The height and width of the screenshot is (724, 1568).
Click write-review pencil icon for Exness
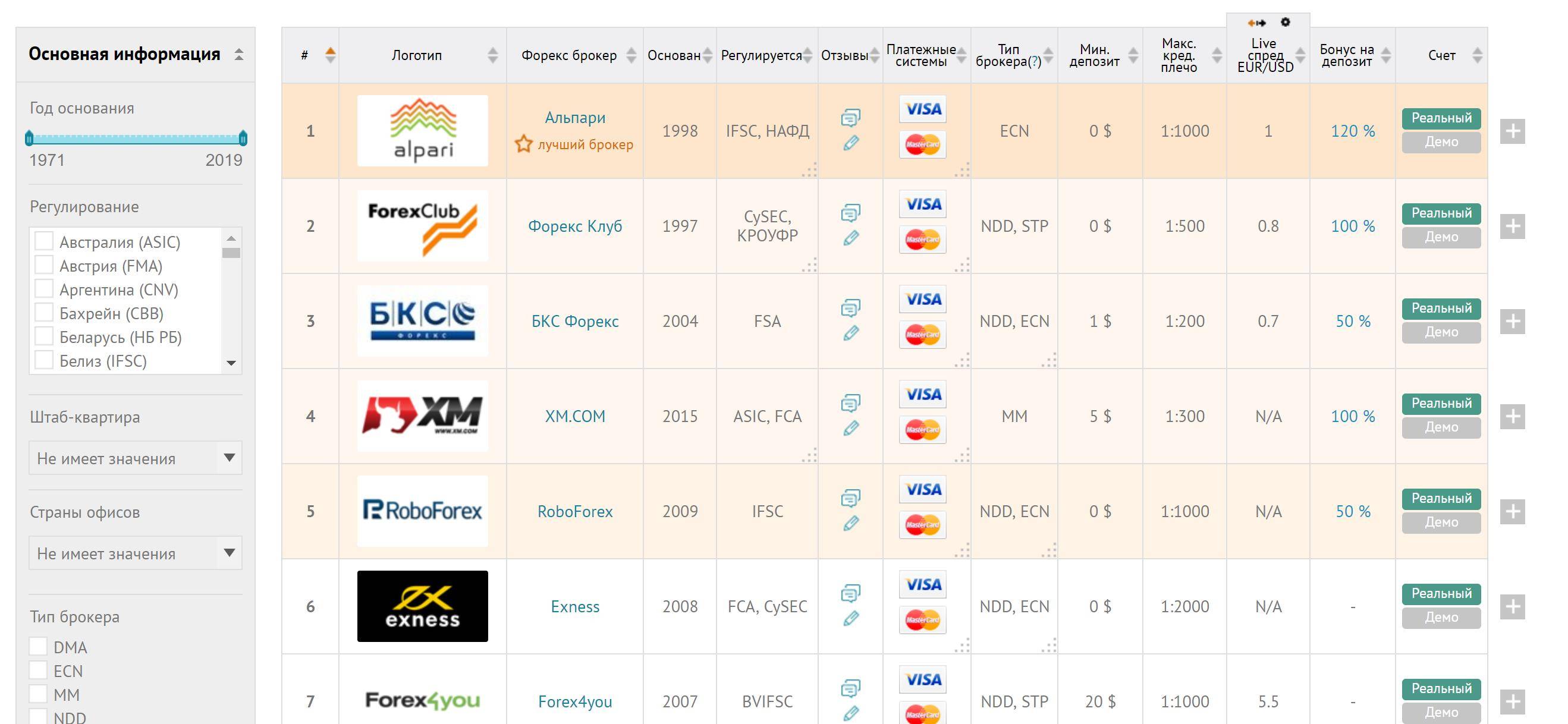tap(851, 619)
